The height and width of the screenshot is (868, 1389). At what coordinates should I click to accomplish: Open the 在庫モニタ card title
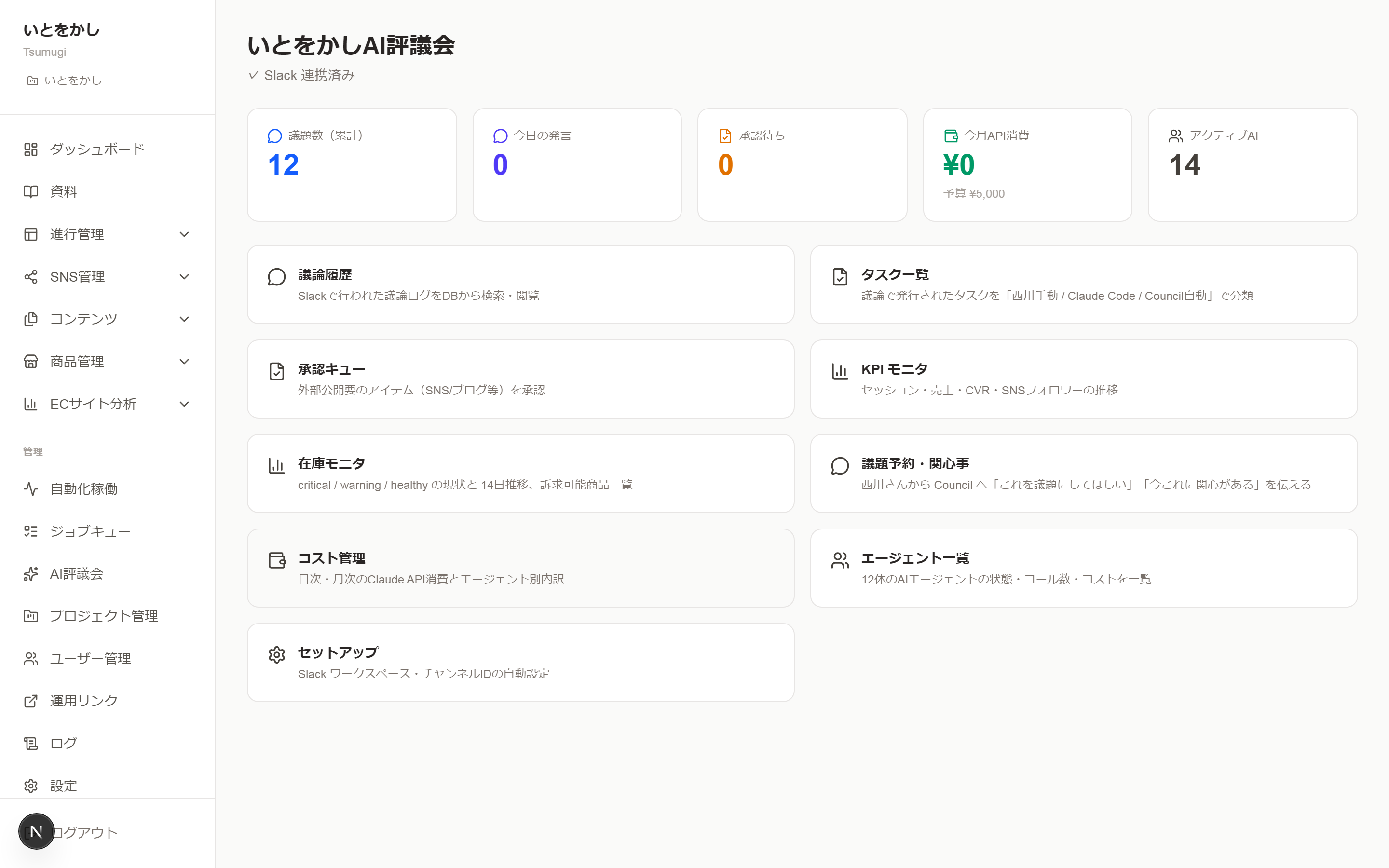point(332,464)
